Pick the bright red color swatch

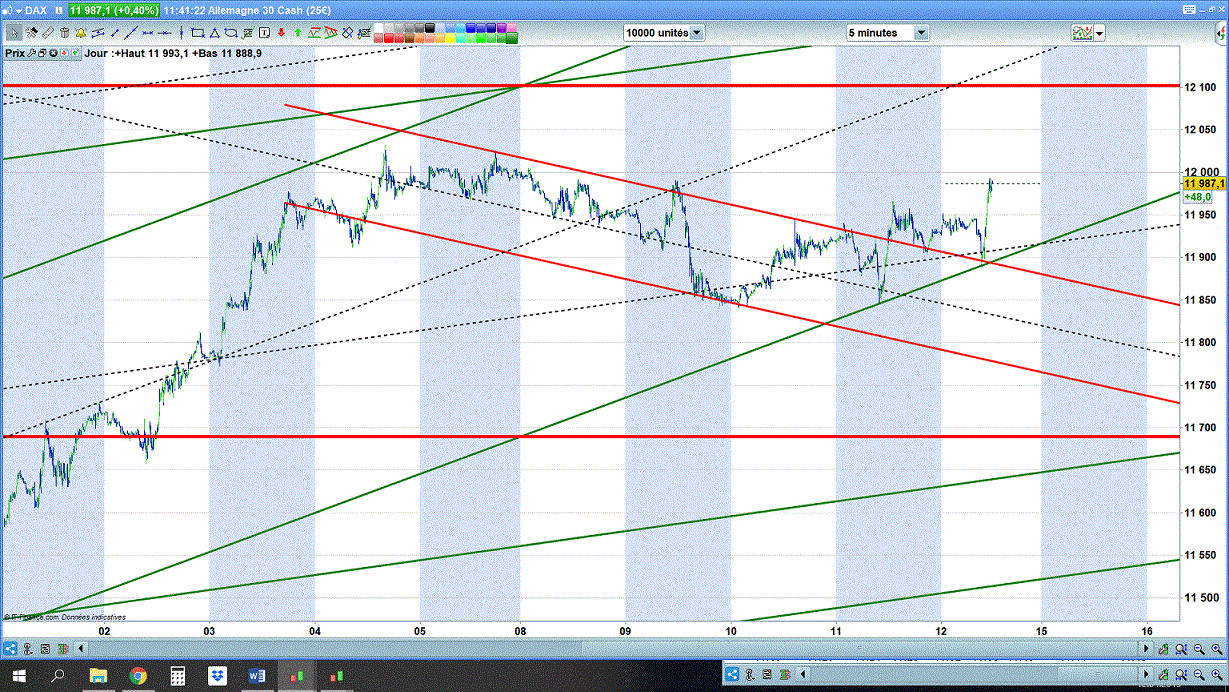click(x=389, y=38)
